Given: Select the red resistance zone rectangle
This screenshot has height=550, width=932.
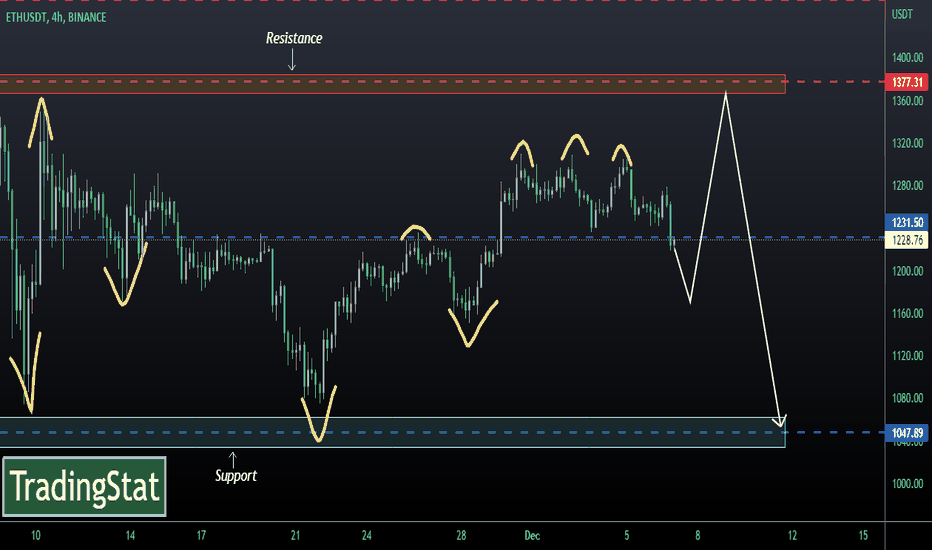Looking at the screenshot, I should click(392, 84).
